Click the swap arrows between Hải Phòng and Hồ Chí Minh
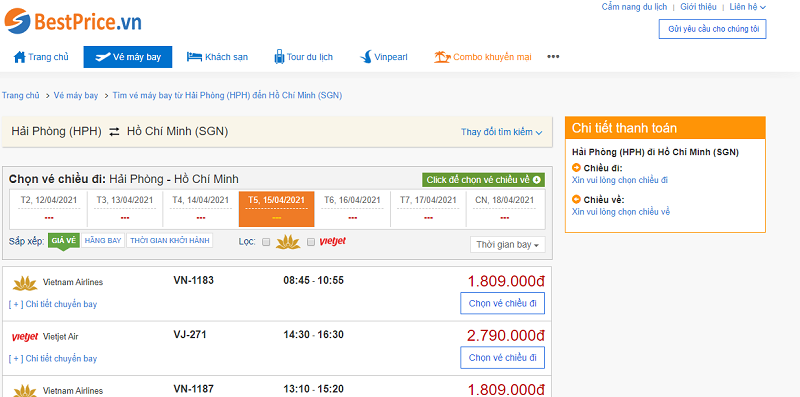The height and width of the screenshot is (397, 800). tap(114, 132)
